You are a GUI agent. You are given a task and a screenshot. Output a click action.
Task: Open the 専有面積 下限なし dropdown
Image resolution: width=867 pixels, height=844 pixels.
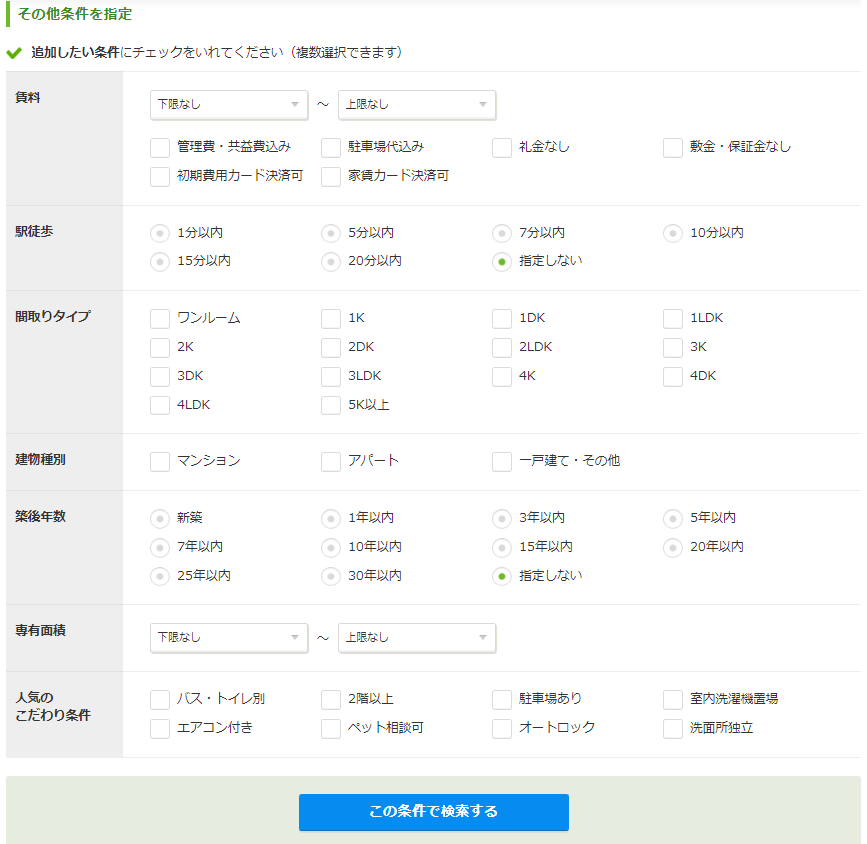pos(229,638)
